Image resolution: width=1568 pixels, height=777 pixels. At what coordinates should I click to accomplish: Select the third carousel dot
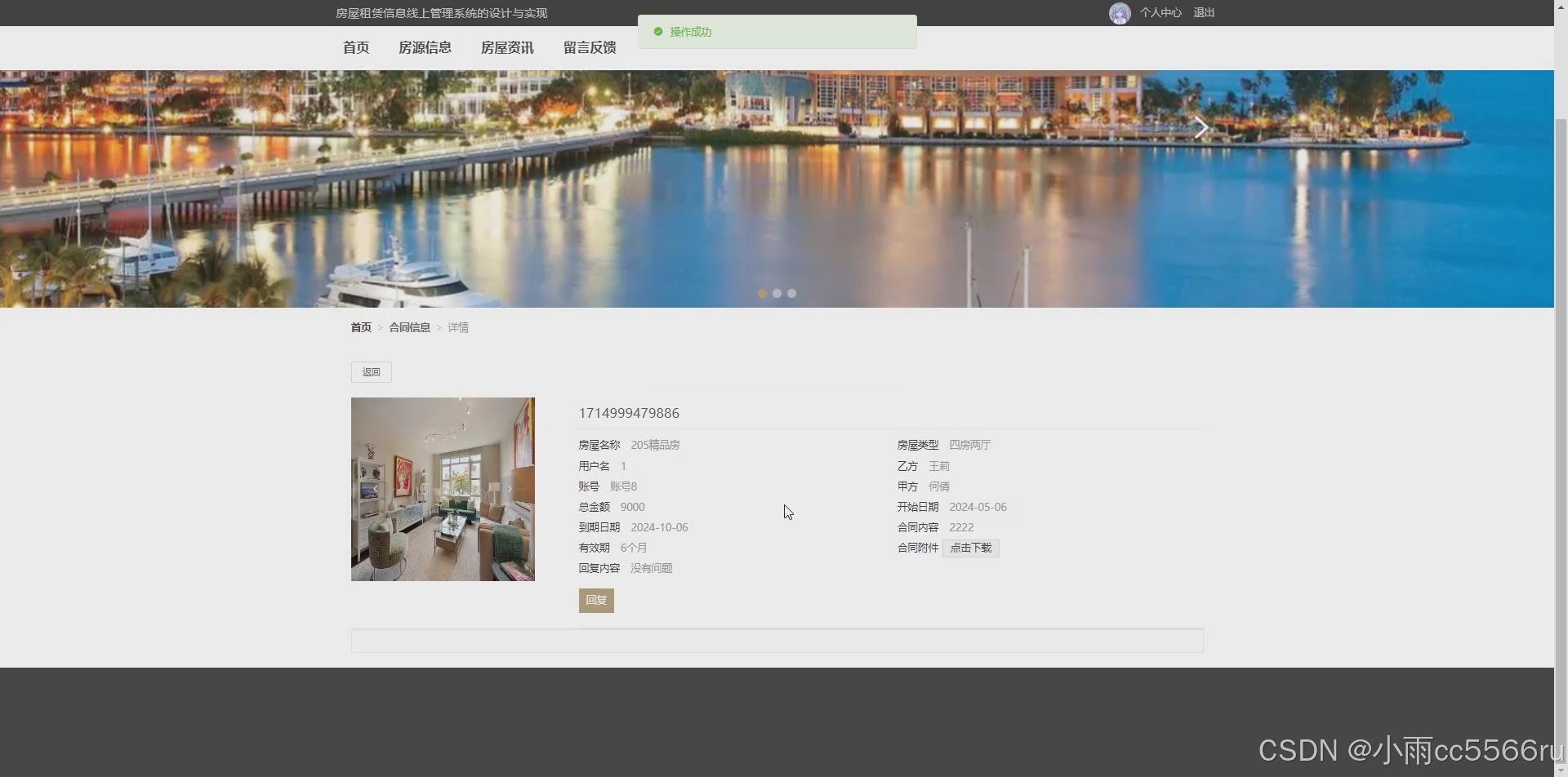click(x=791, y=293)
